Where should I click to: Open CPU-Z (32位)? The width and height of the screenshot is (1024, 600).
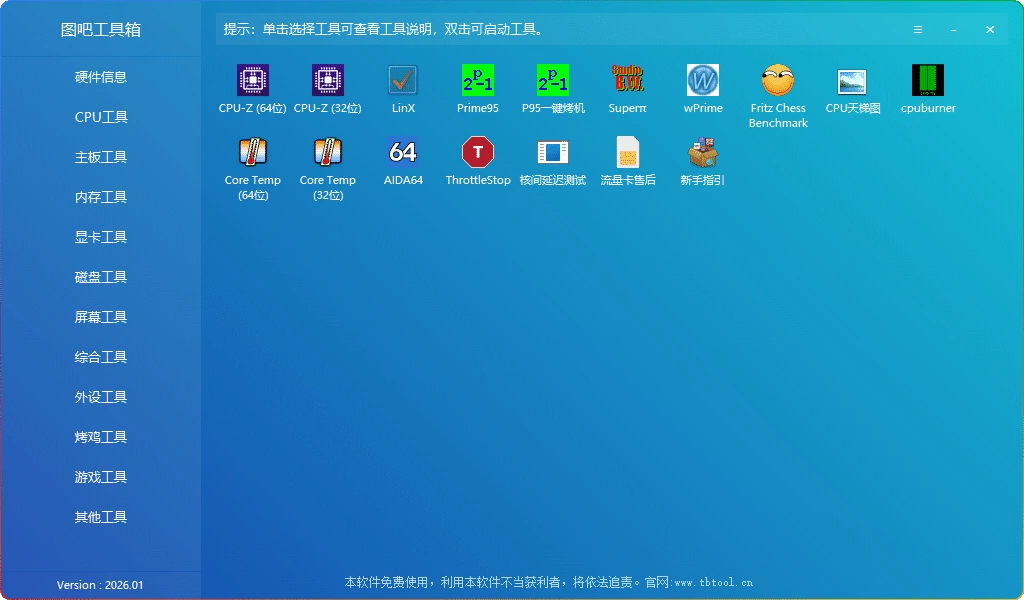click(x=327, y=88)
